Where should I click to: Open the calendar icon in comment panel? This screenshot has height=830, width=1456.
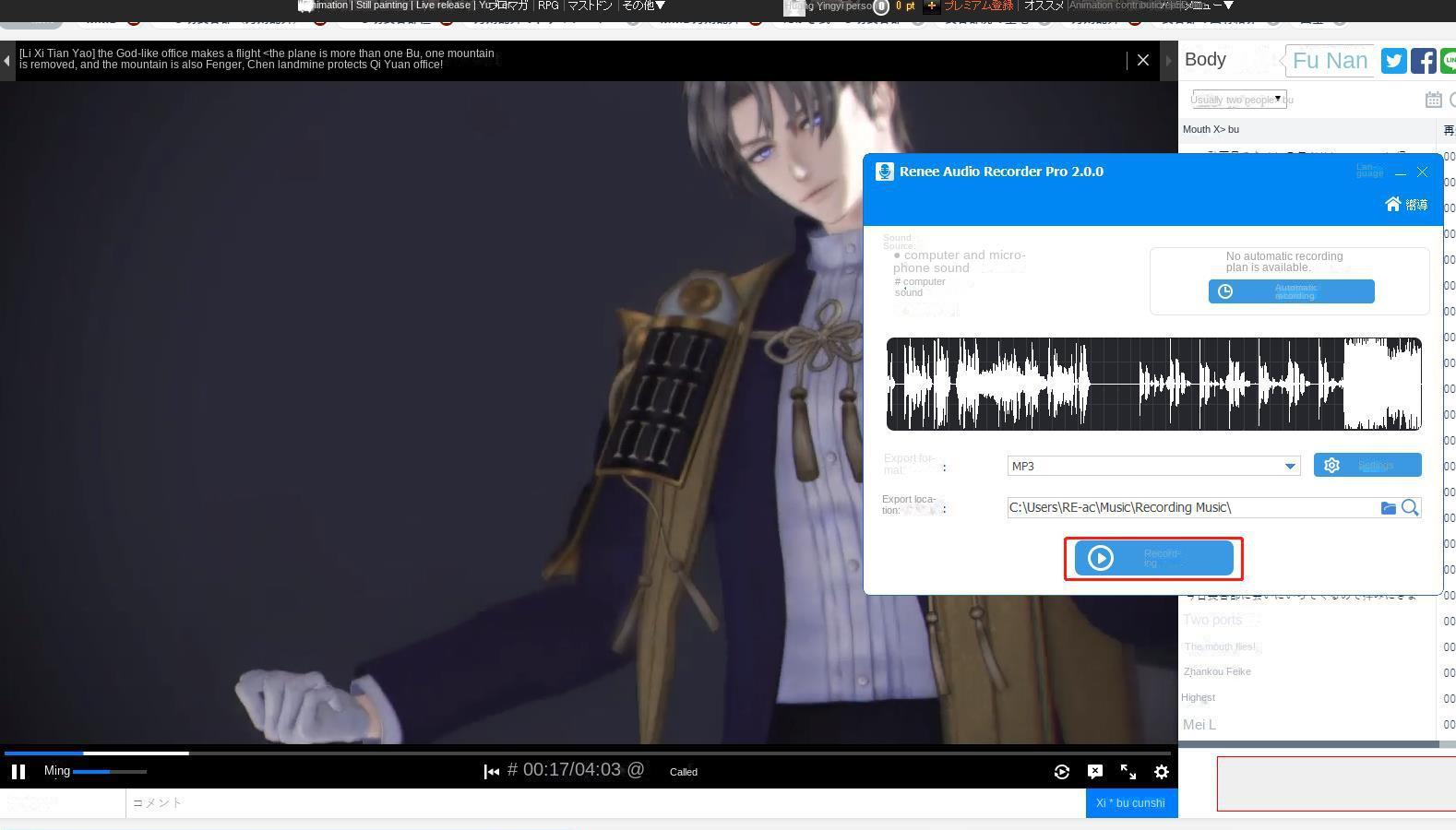(x=1433, y=100)
